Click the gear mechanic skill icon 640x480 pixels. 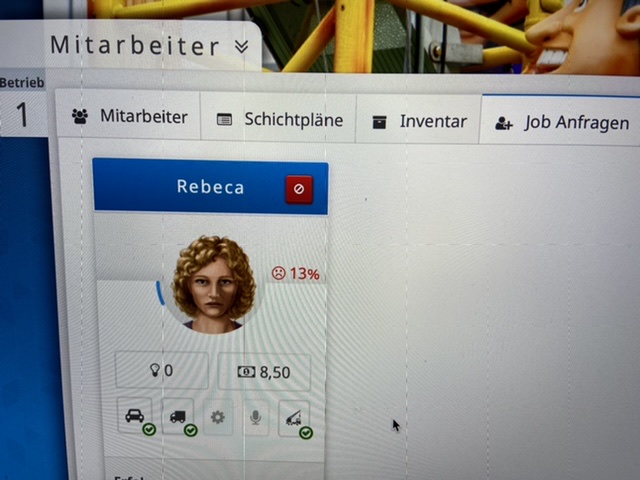point(218,417)
